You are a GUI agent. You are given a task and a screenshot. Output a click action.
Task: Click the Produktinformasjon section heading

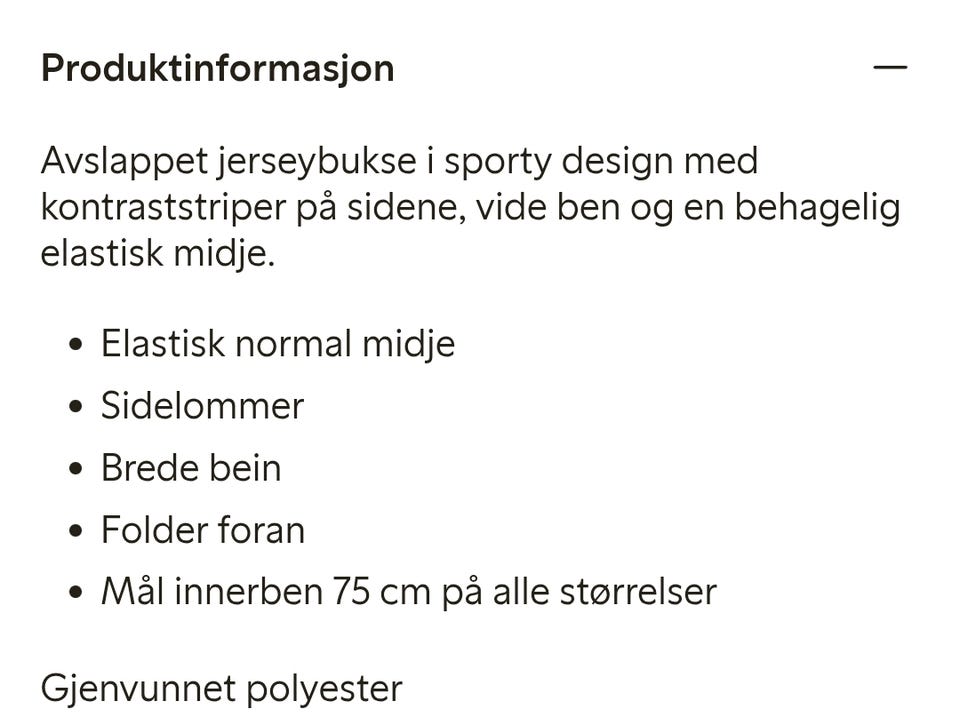click(217, 68)
